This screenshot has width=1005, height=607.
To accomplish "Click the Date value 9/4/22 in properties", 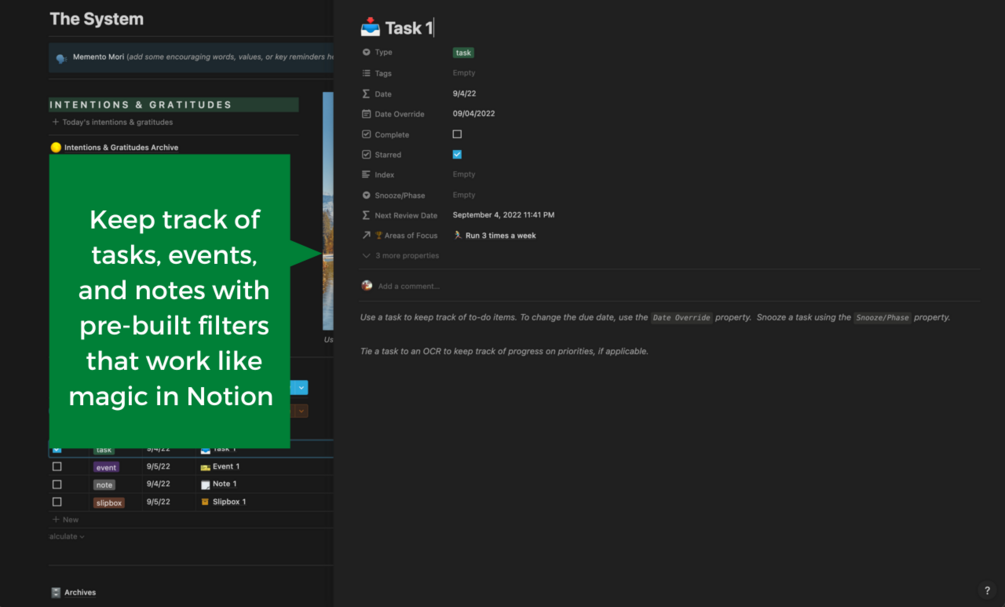I will [x=464, y=93].
